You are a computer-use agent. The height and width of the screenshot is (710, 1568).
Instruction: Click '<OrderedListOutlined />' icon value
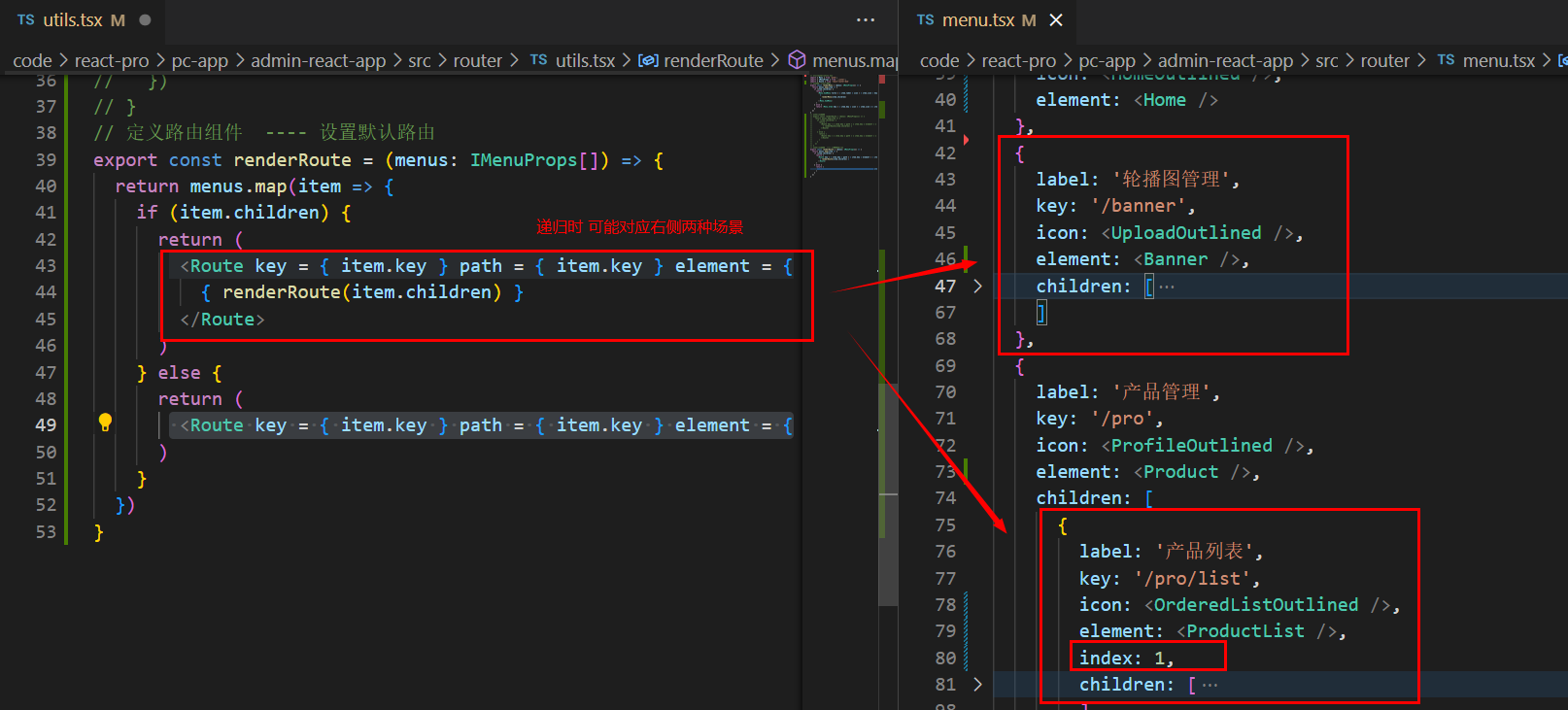(1267, 604)
